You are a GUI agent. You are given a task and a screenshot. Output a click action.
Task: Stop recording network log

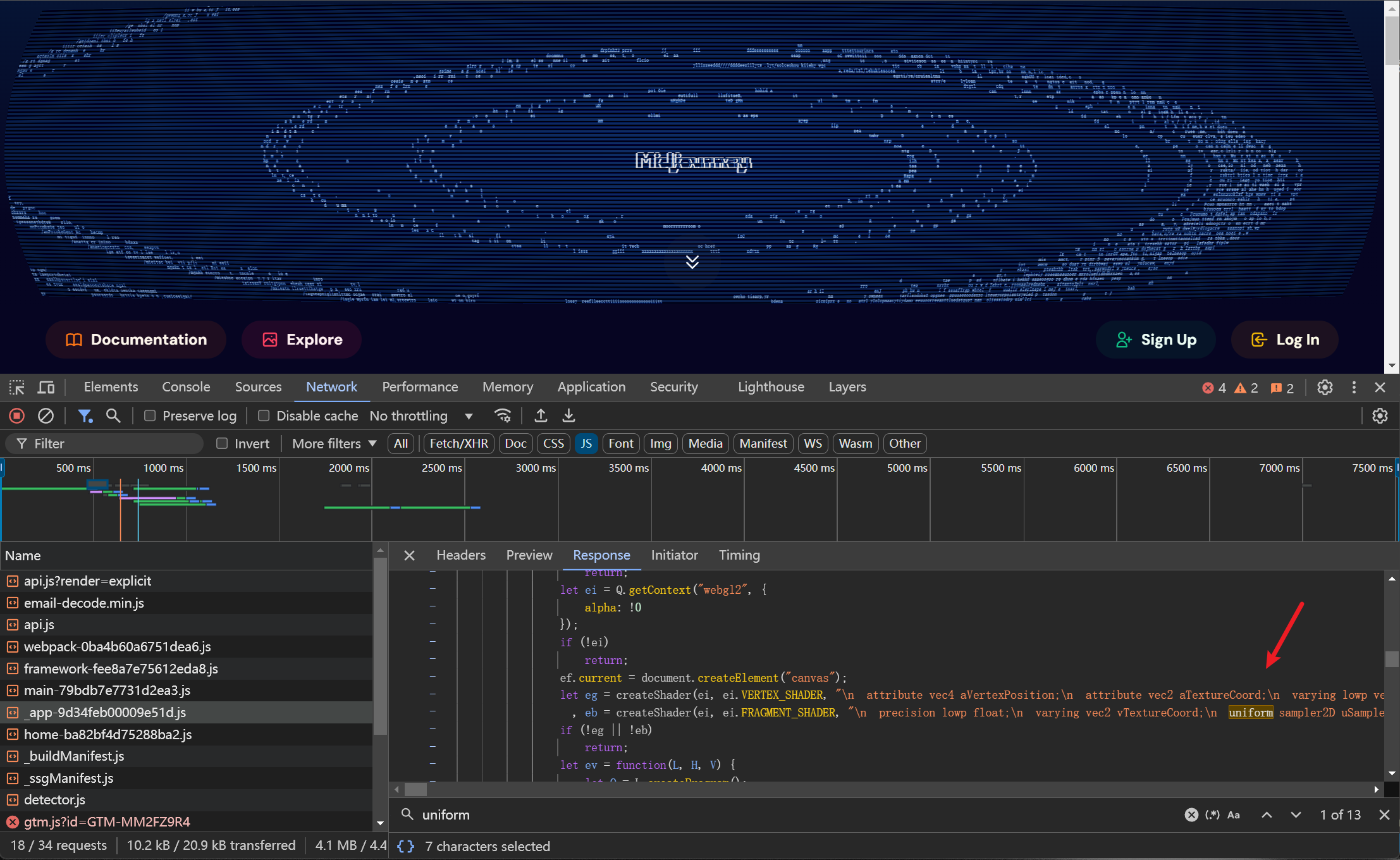tap(17, 415)
